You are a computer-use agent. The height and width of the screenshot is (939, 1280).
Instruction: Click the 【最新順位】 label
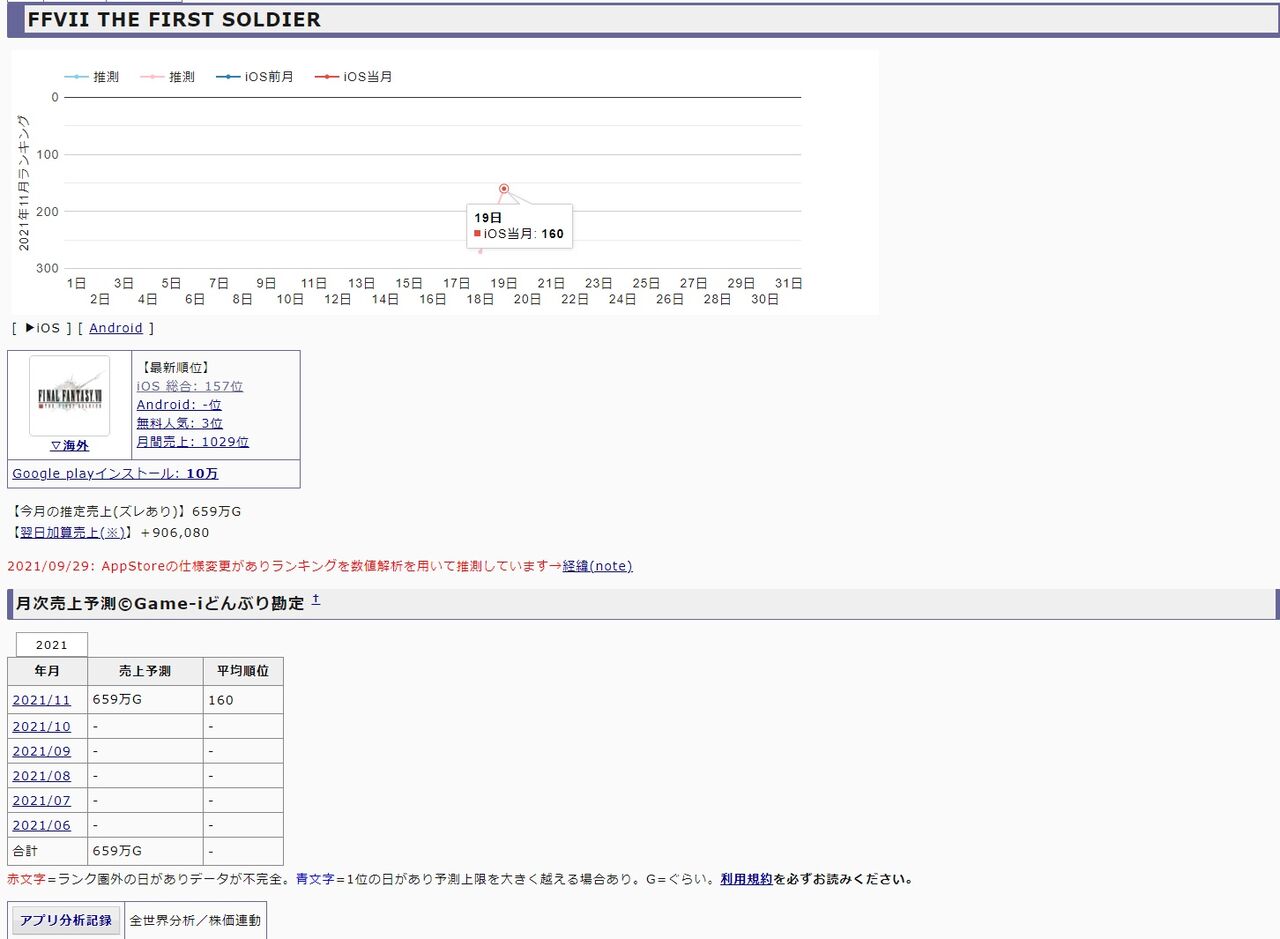pos(174,368)
